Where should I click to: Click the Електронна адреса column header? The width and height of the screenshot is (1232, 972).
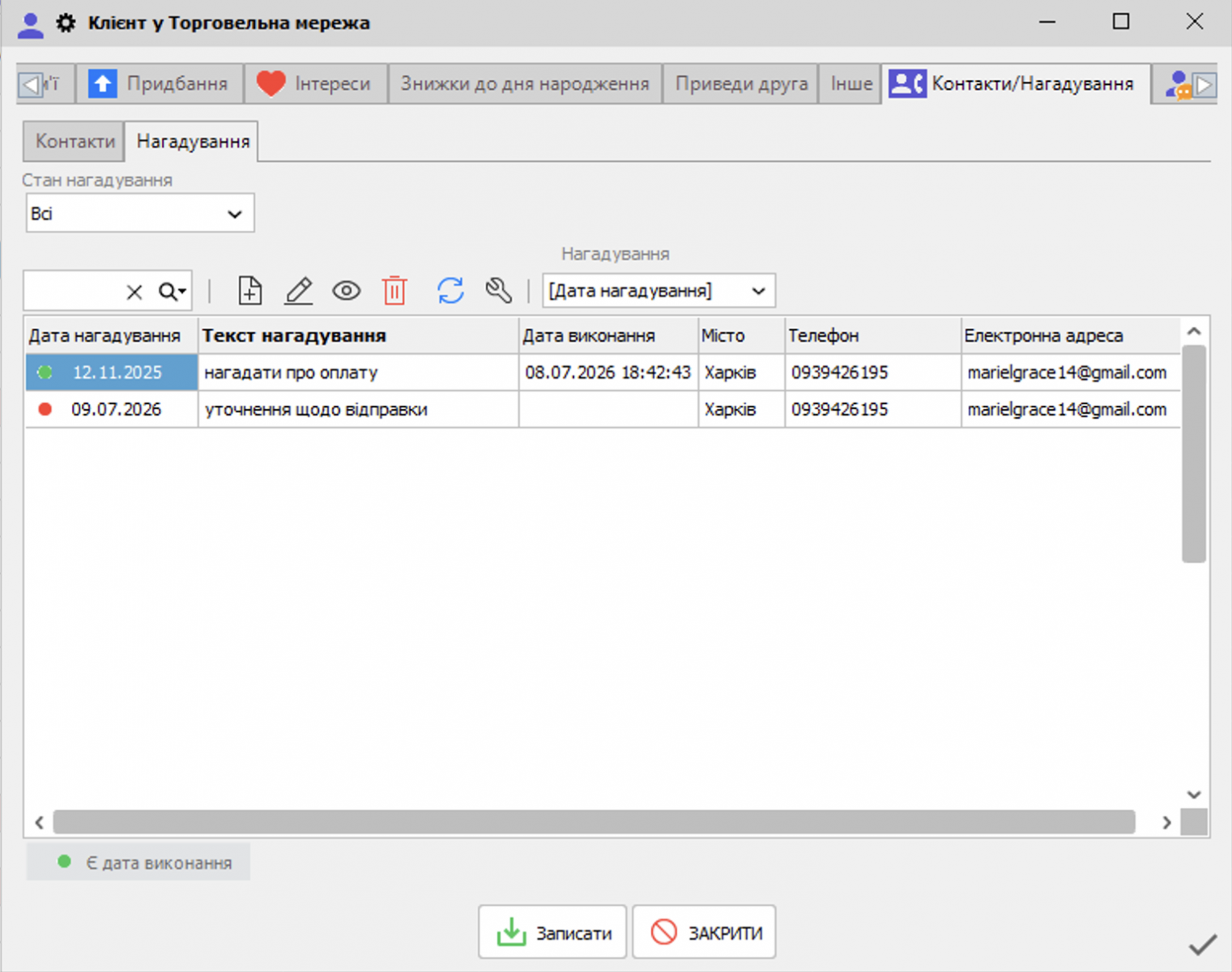(1070, 335)
